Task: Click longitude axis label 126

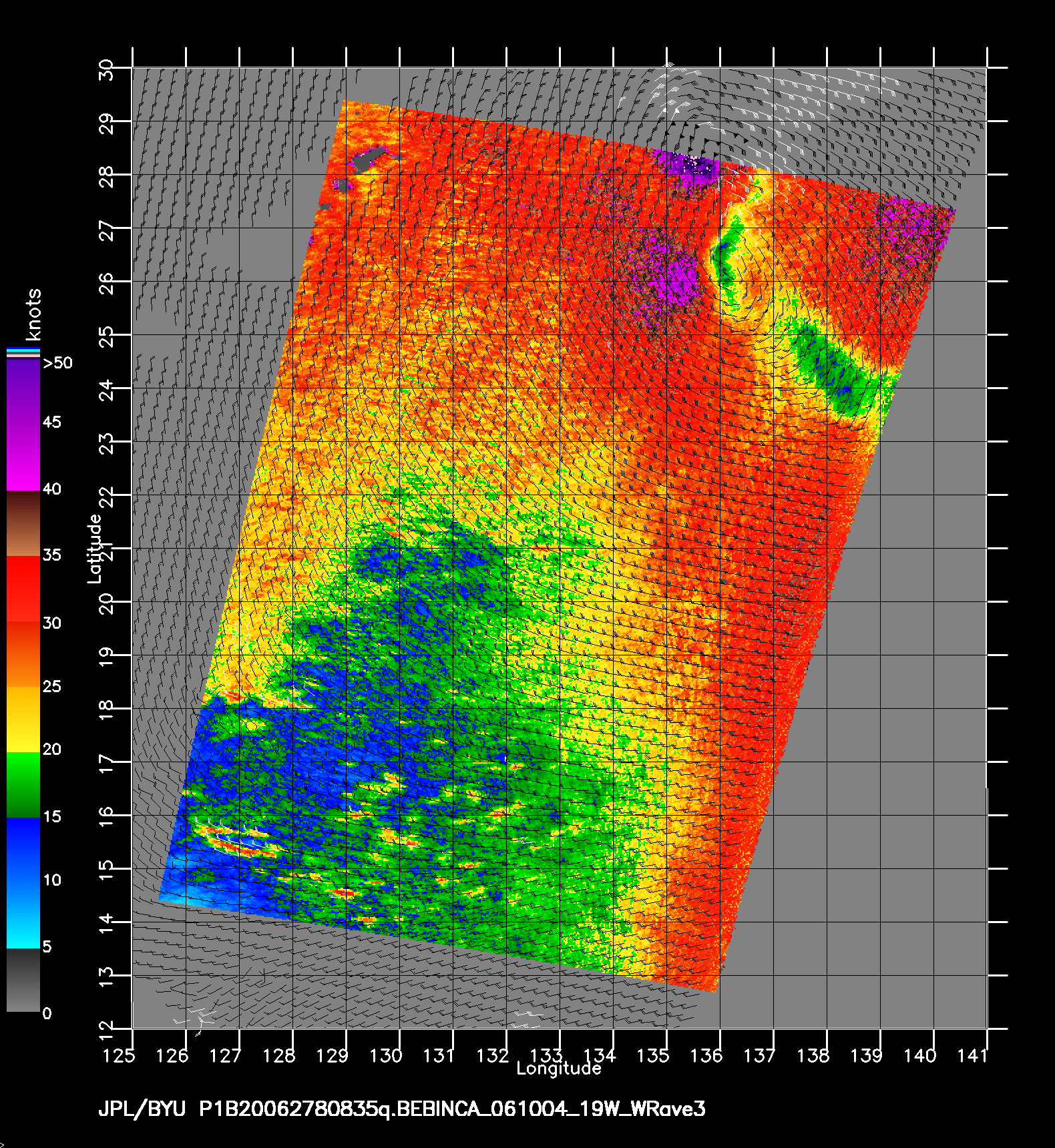Action: coord(172,1056)
